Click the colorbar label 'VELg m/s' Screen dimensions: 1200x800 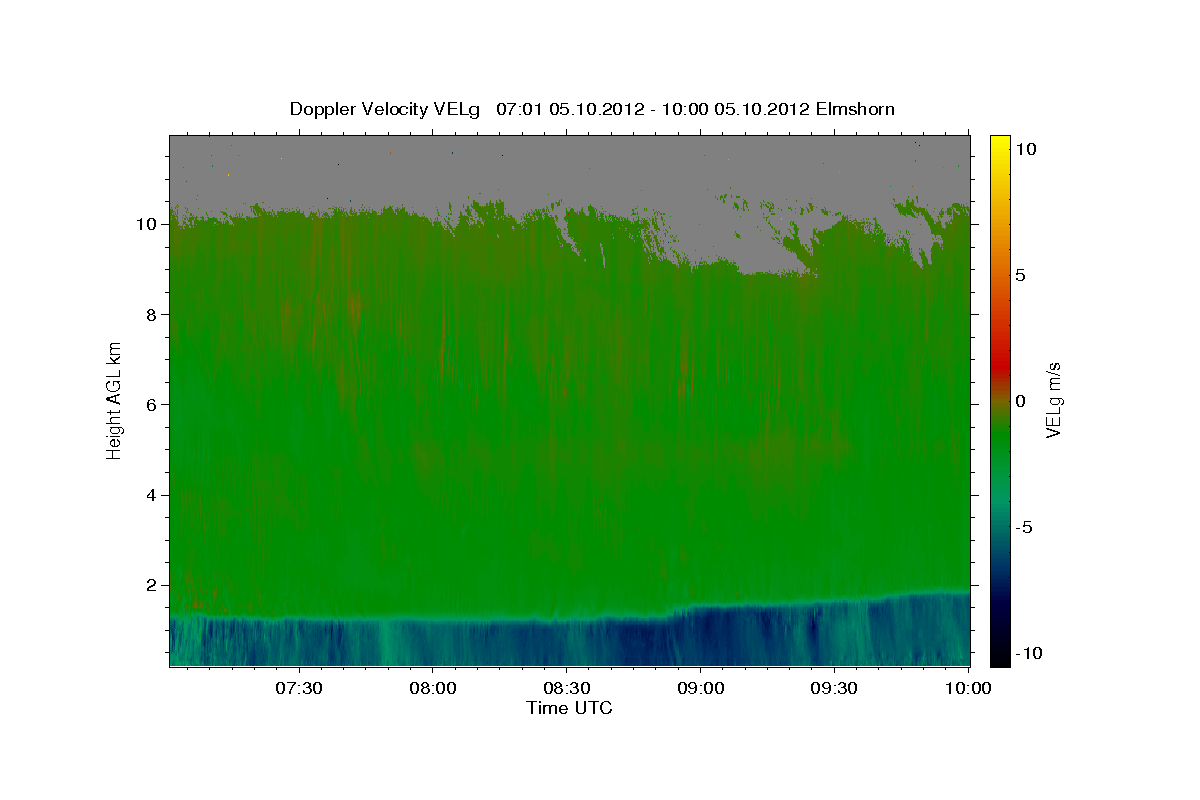[1054, 400]
